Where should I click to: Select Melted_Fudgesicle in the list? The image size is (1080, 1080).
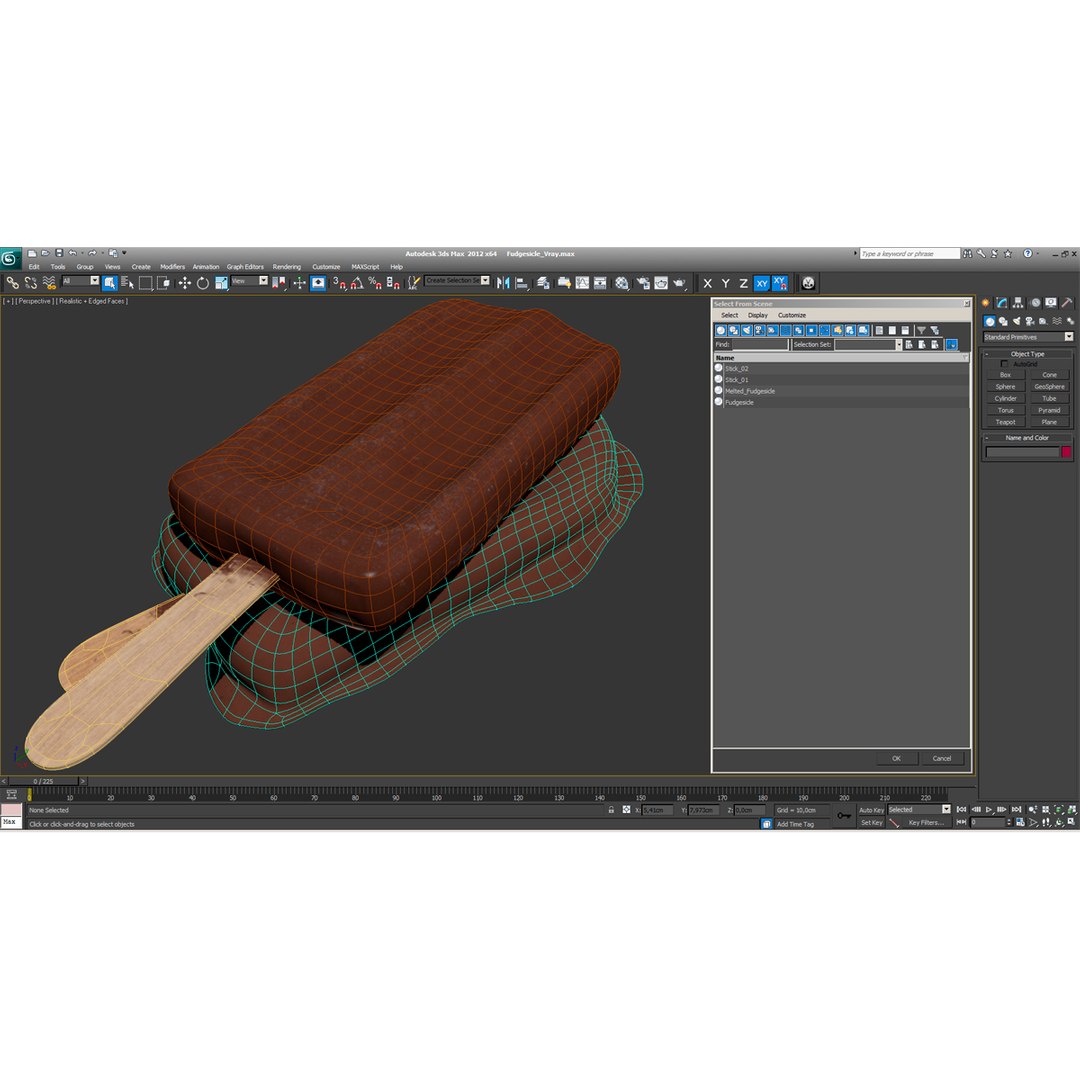842,391
